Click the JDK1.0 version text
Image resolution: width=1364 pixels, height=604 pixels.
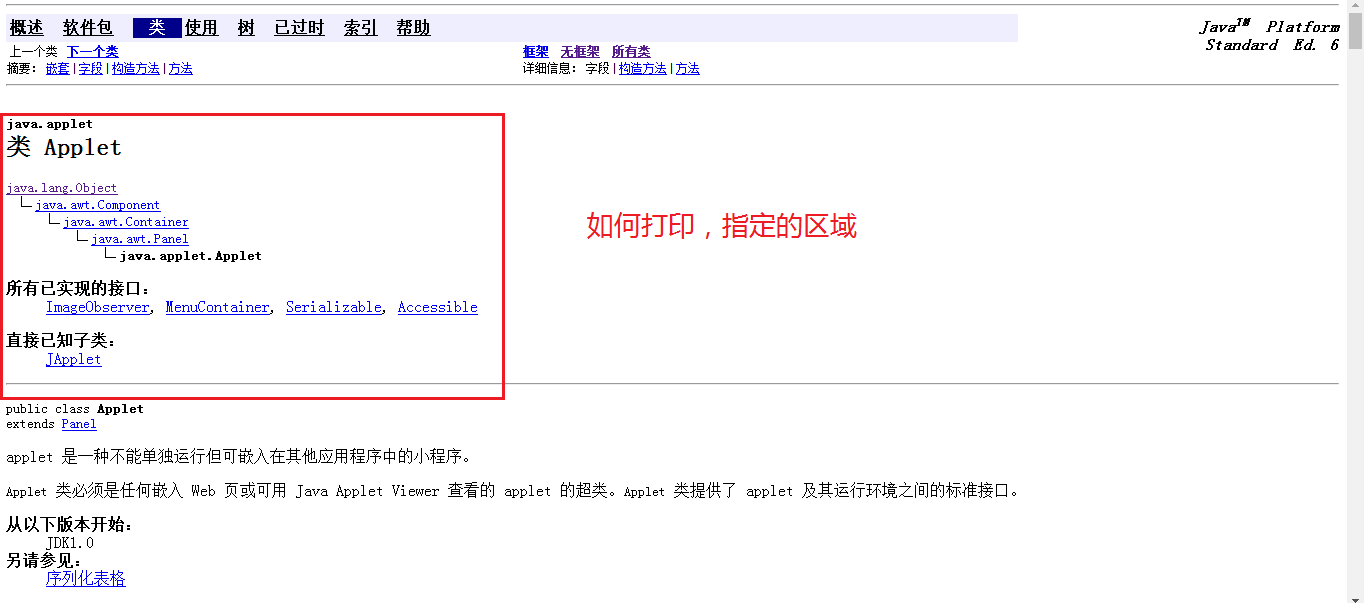pyautogui.click(x=70, y=543)
